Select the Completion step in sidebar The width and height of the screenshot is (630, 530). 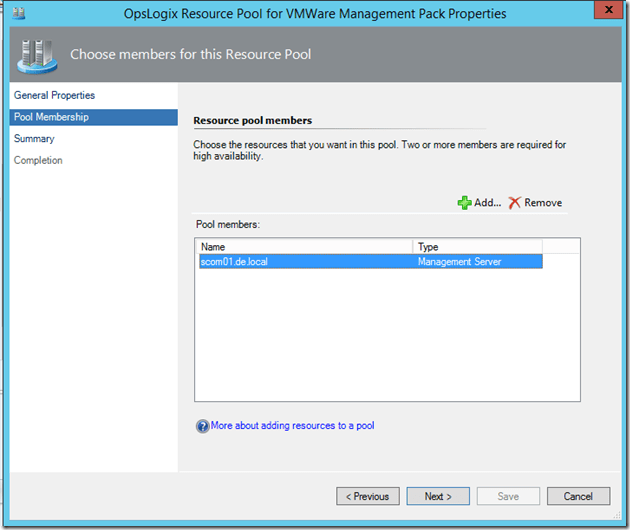coord(38,161)
